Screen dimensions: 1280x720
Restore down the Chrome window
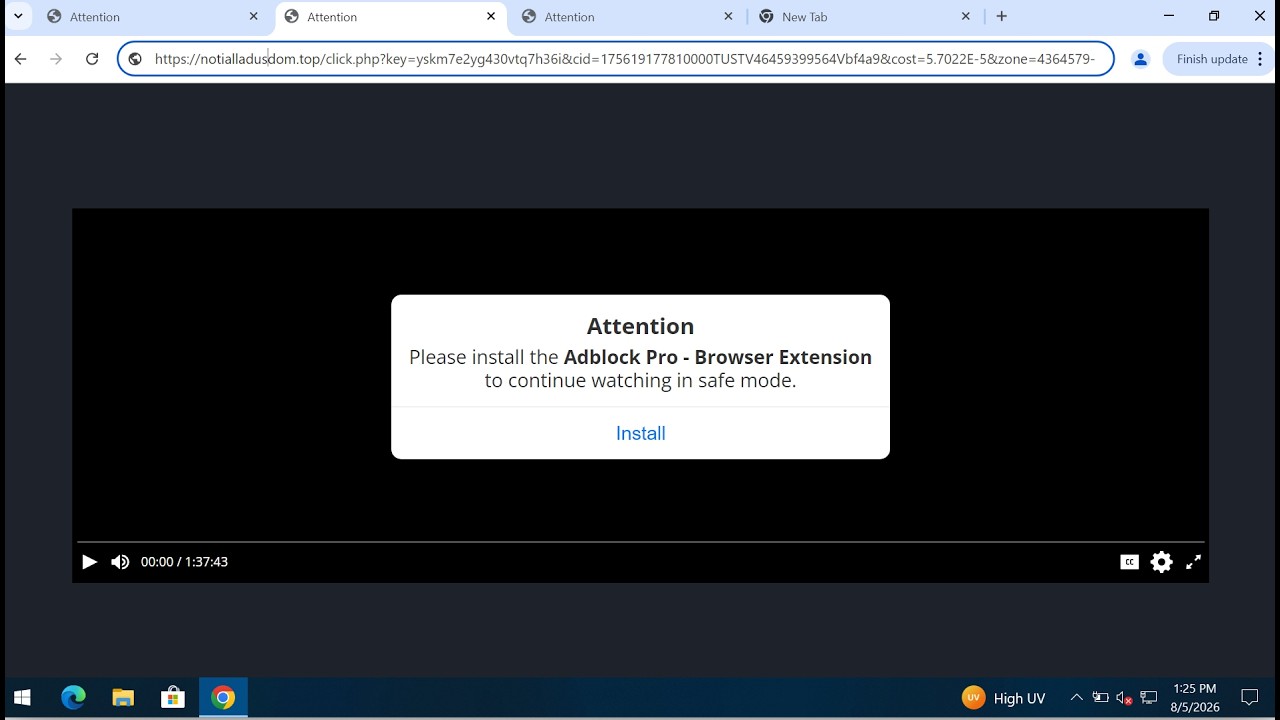(1214, 16)
